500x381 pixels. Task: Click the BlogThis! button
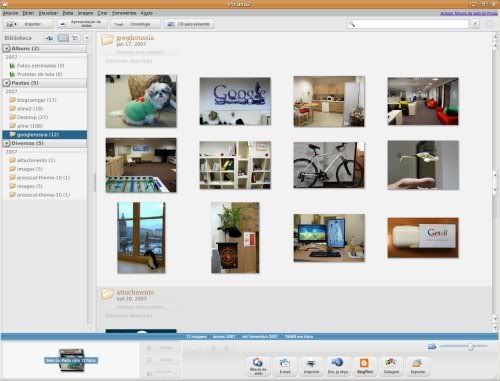pos(365,366)
